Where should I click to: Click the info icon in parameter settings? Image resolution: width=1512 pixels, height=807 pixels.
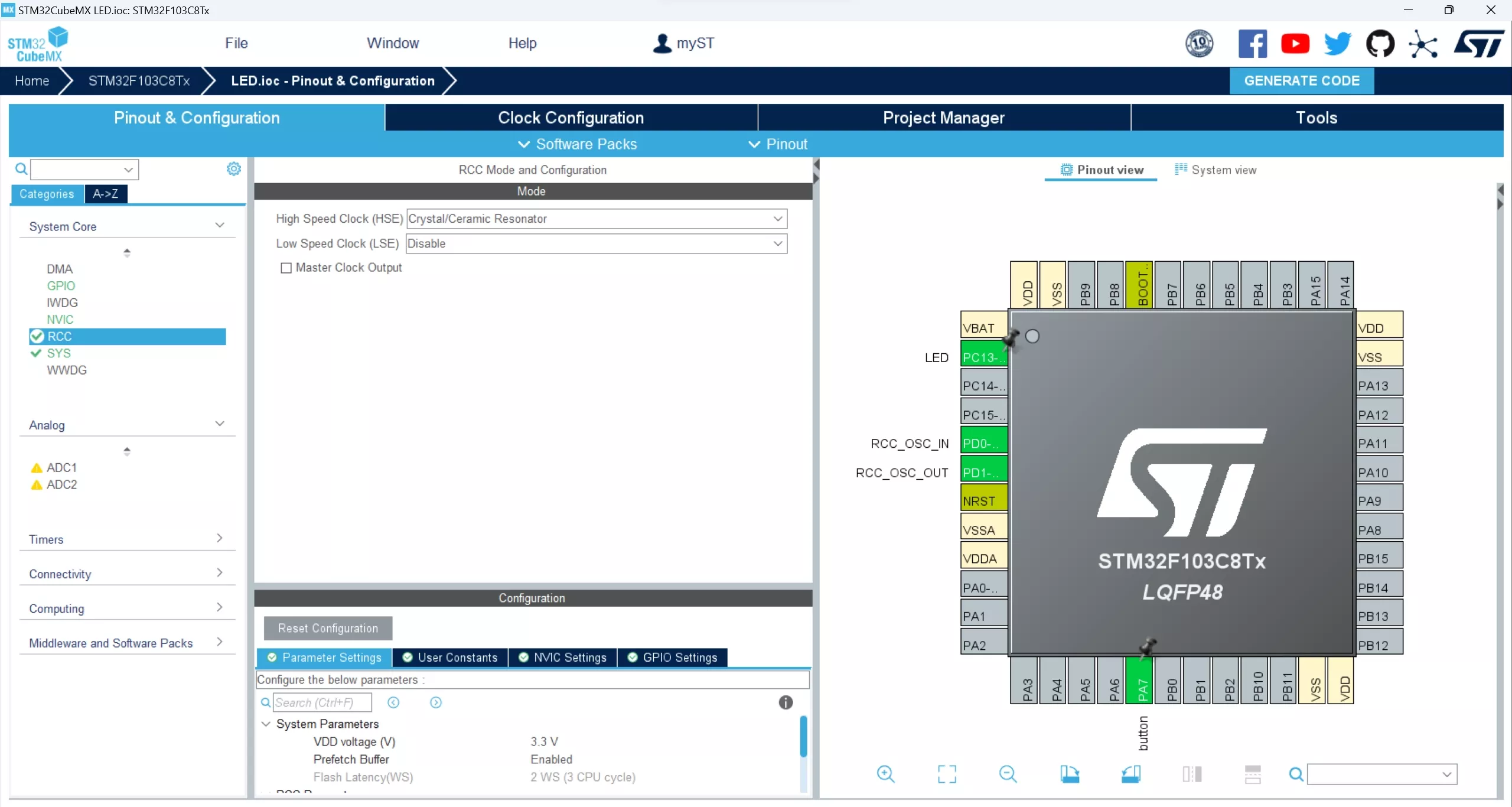(785, 702)
